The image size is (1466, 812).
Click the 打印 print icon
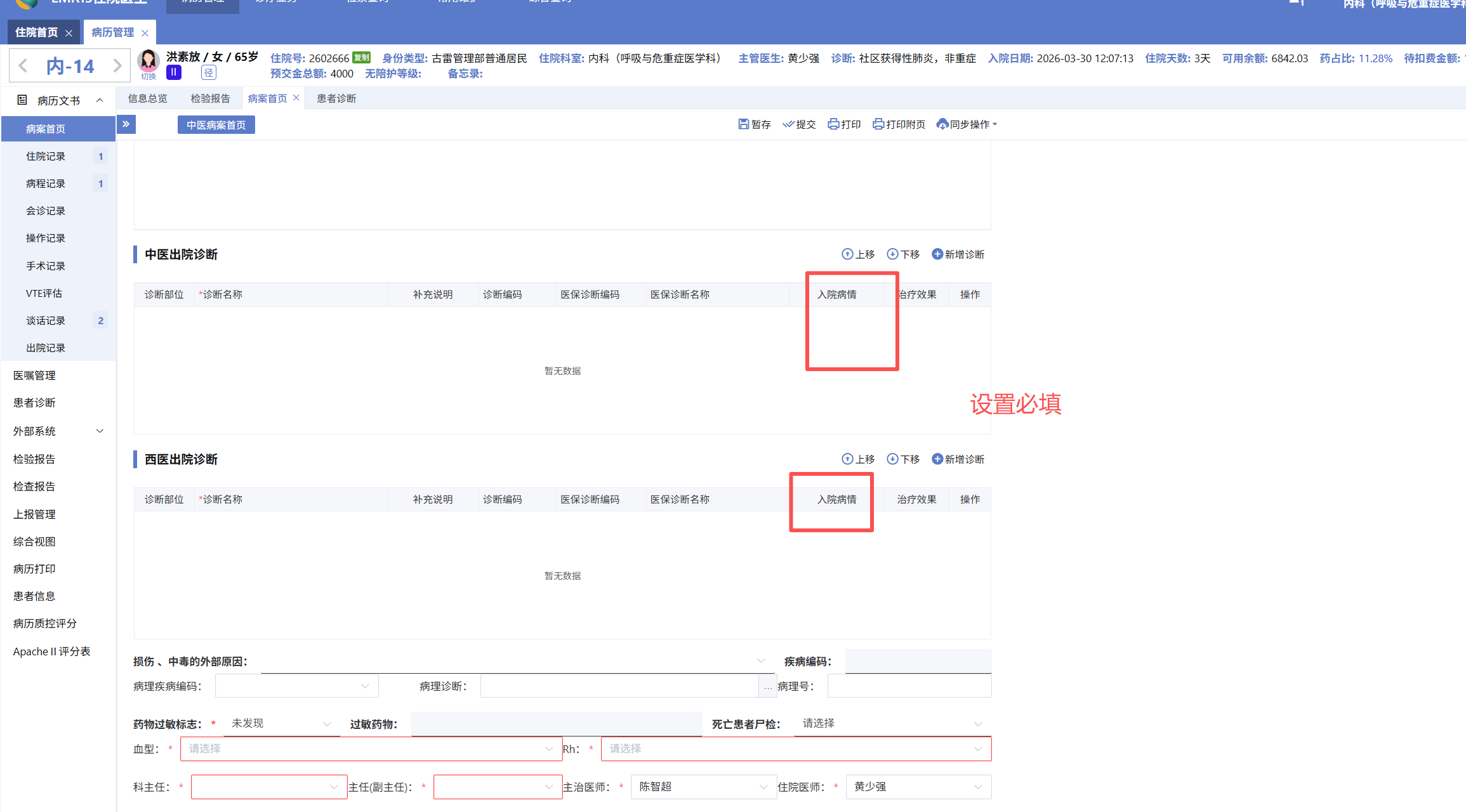coord(833,124)
